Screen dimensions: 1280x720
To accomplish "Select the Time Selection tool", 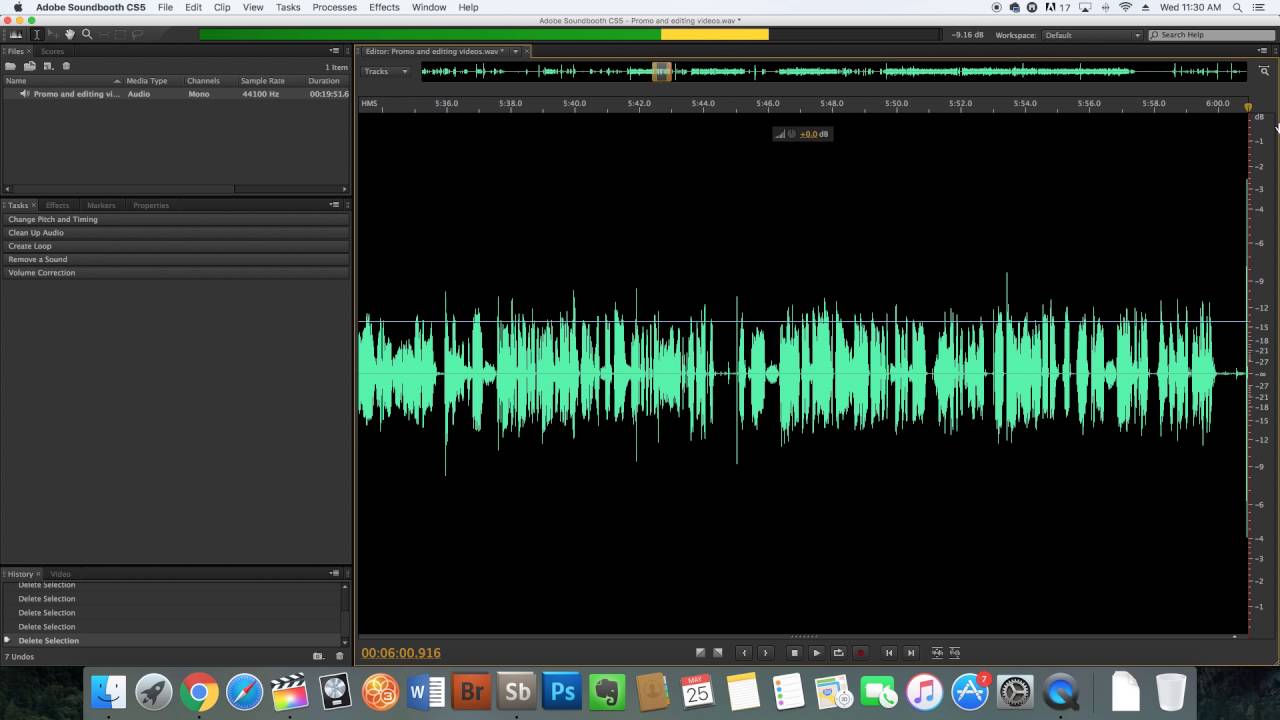I will 36,34.
